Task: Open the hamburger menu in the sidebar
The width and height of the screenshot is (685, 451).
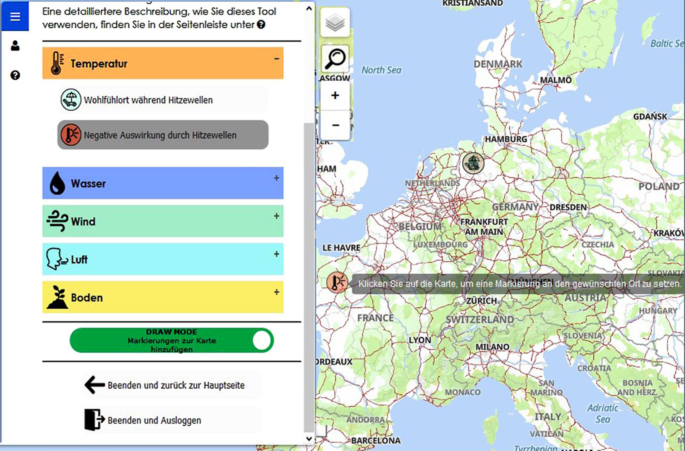Action: (15, 16)
